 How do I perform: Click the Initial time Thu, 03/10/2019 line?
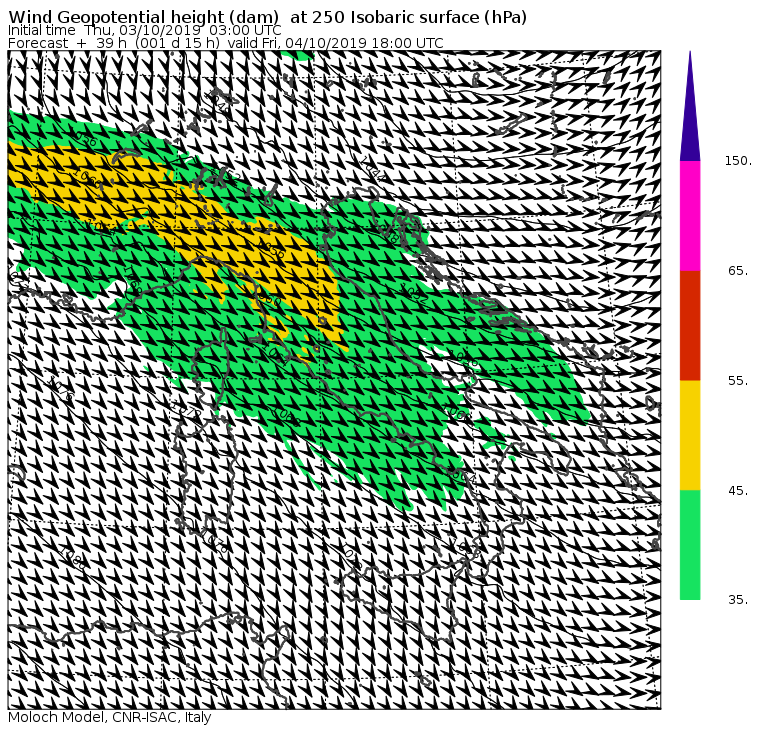144,30
